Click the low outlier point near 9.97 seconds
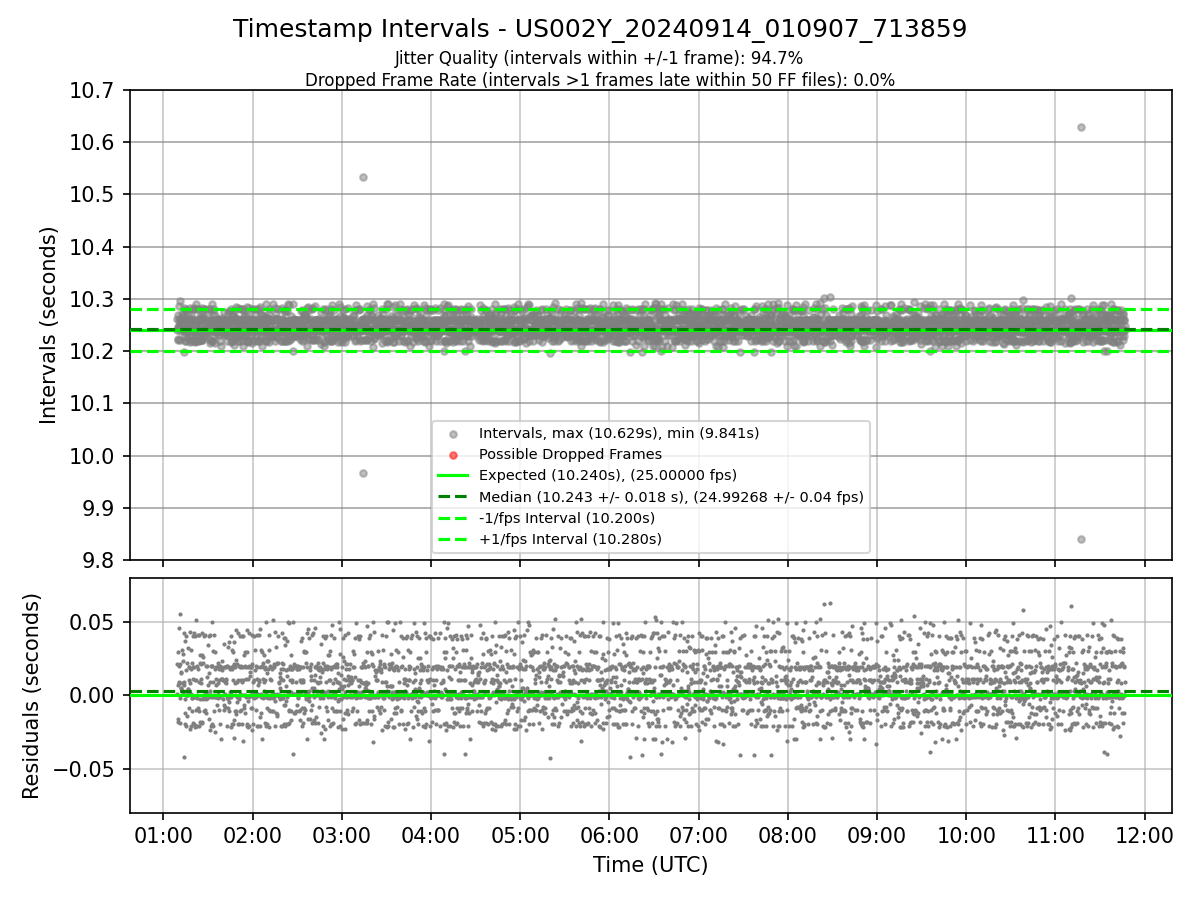This screenshot has width=1200, height=900. [x=363, y=473]
